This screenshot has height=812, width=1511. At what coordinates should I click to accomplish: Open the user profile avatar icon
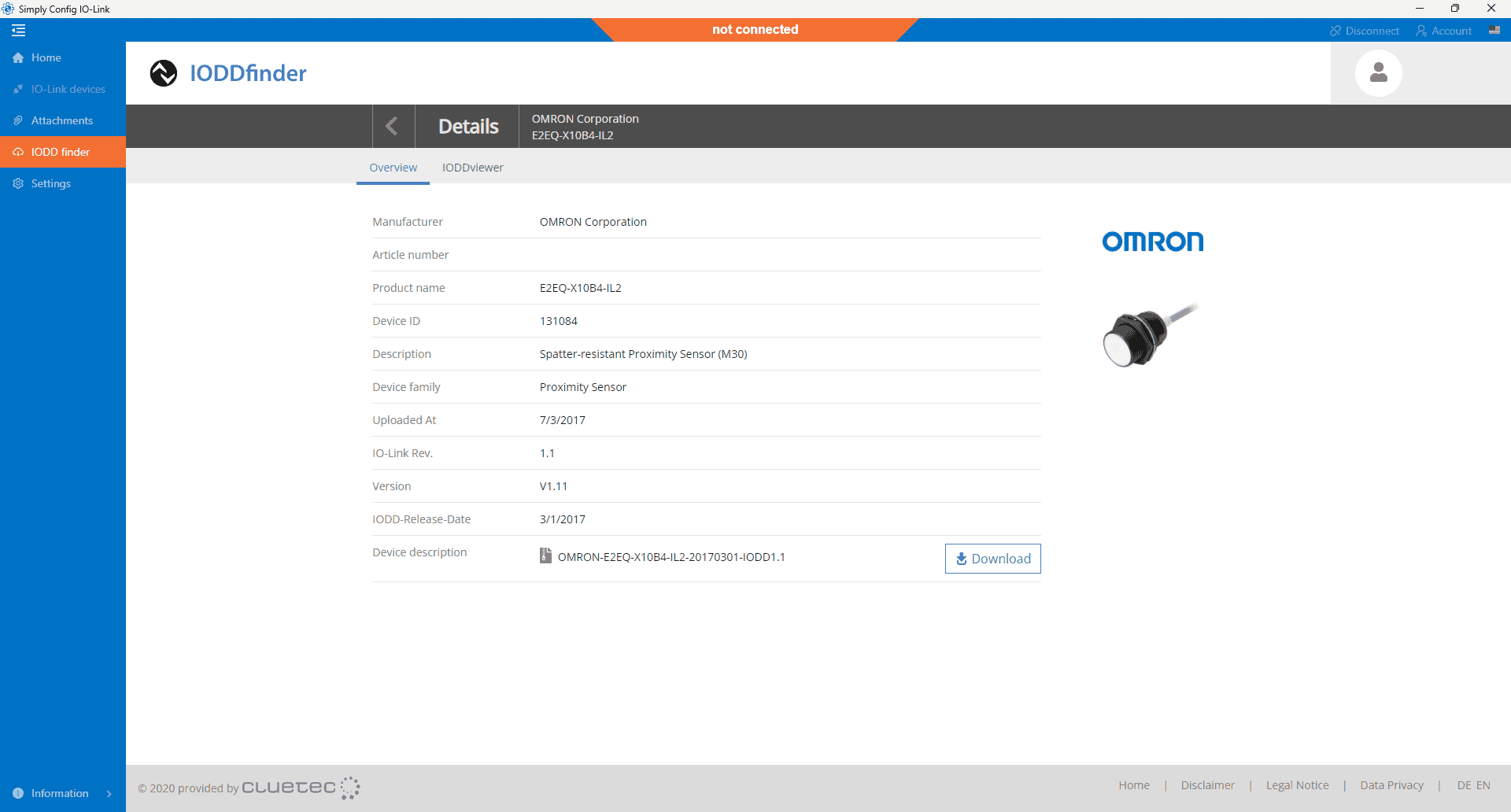coord(1378,72)
